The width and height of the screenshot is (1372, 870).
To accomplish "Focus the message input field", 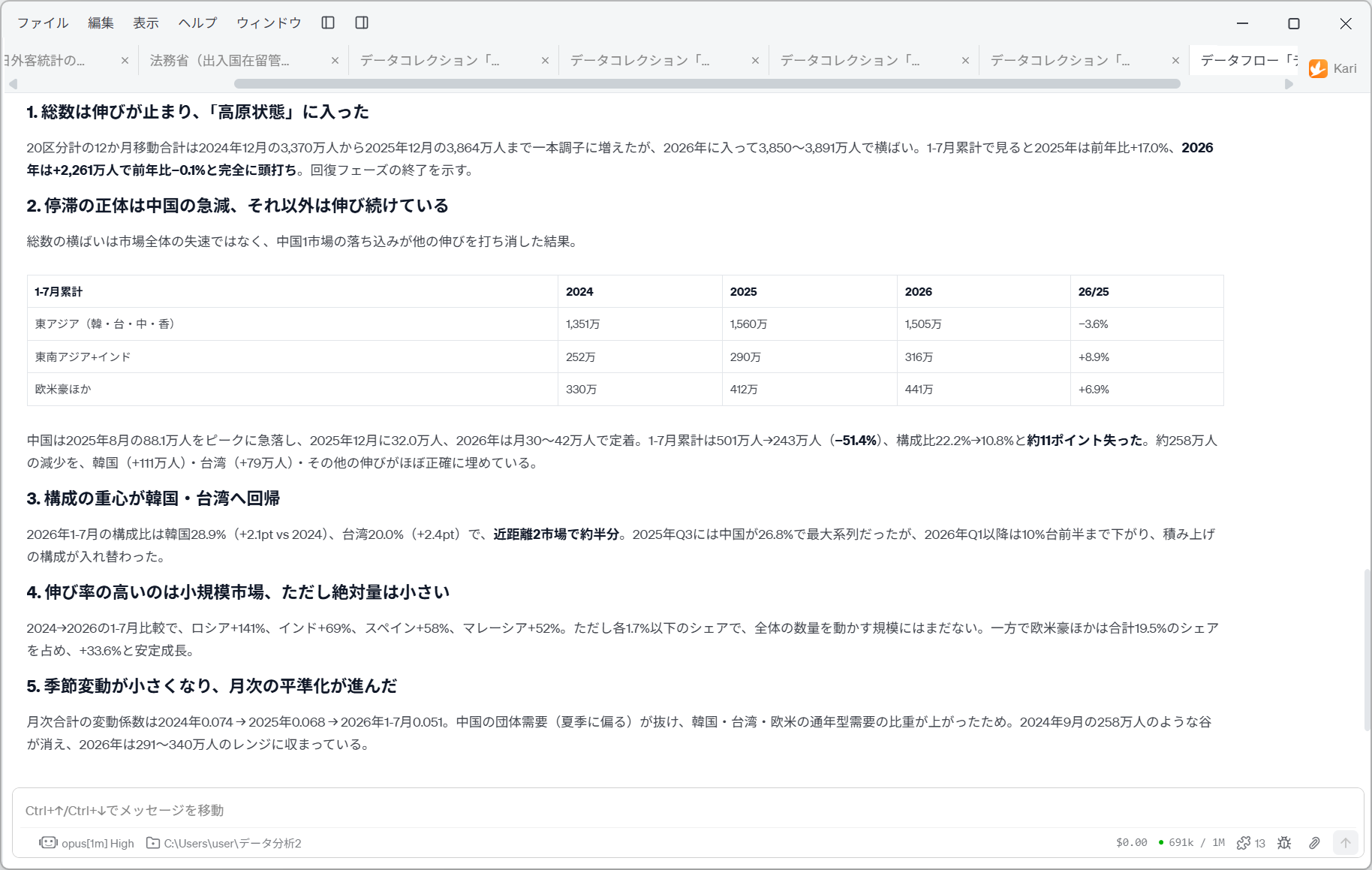I will [688, 810].
